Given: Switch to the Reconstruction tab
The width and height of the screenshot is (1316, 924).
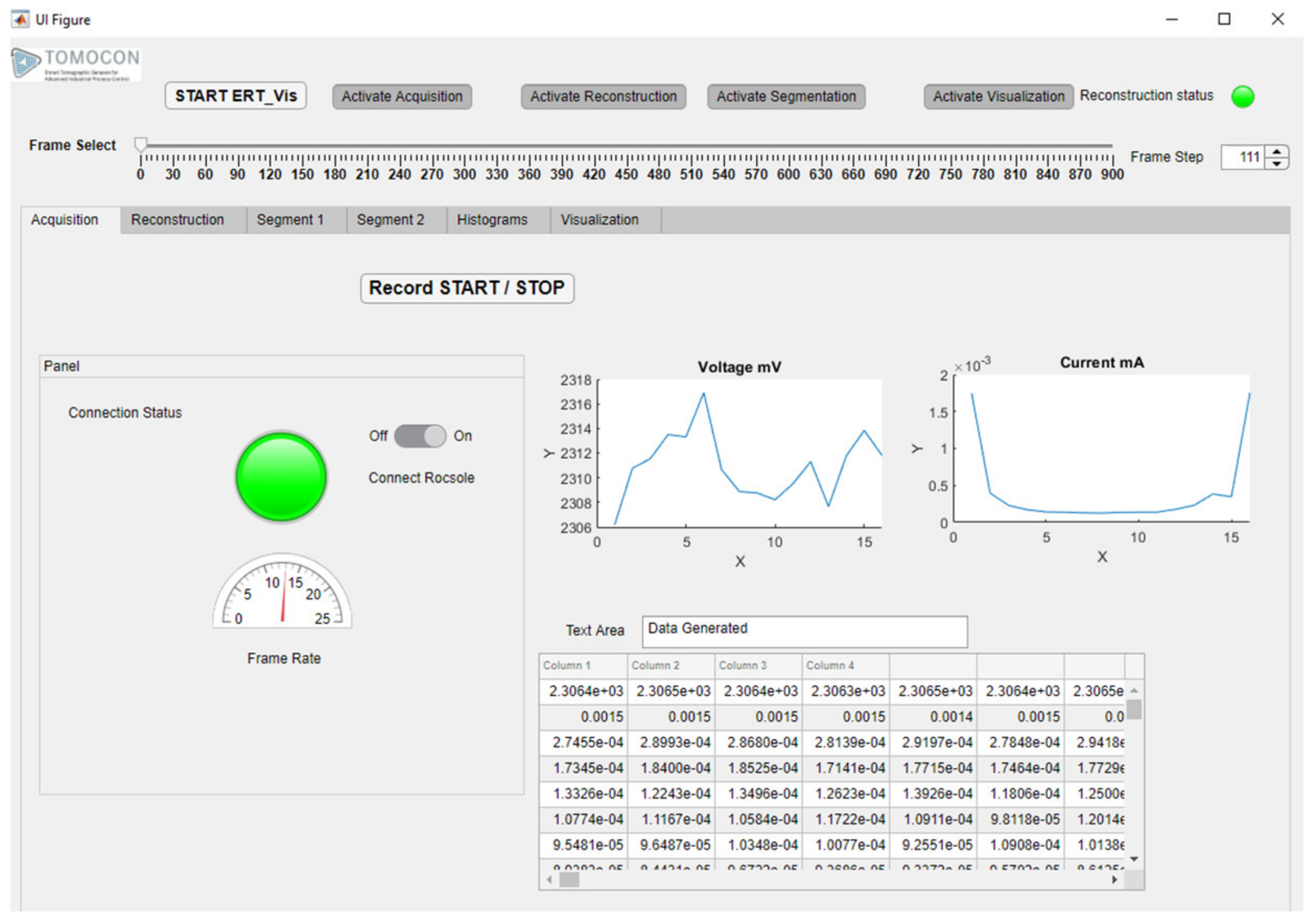Looking at the screenshot, I should click(177, 220).
